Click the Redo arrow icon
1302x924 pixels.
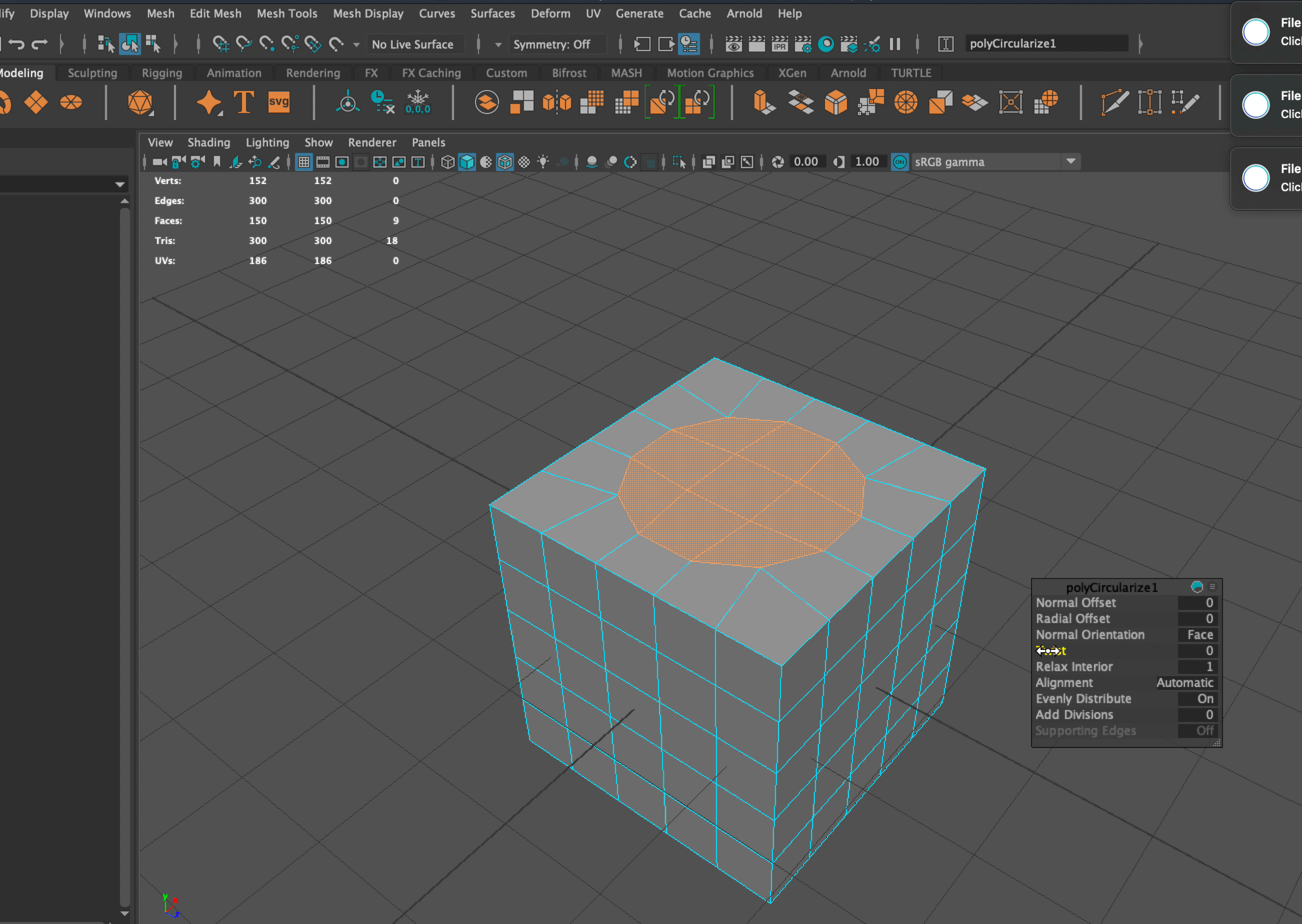pos(40,44)
